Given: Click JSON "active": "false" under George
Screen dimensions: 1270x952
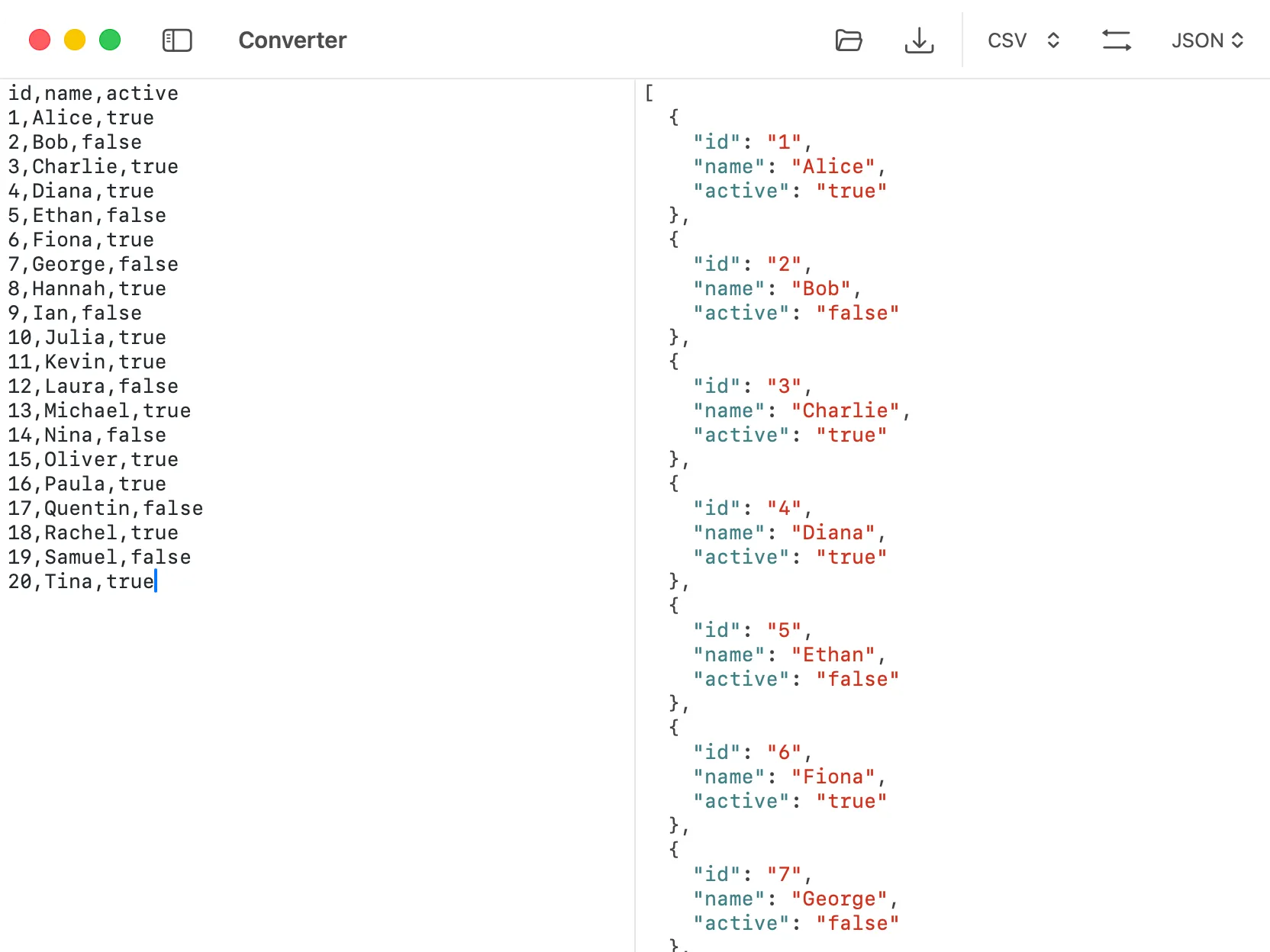Looking at the screenshot, I should click(x=796, y=923).
